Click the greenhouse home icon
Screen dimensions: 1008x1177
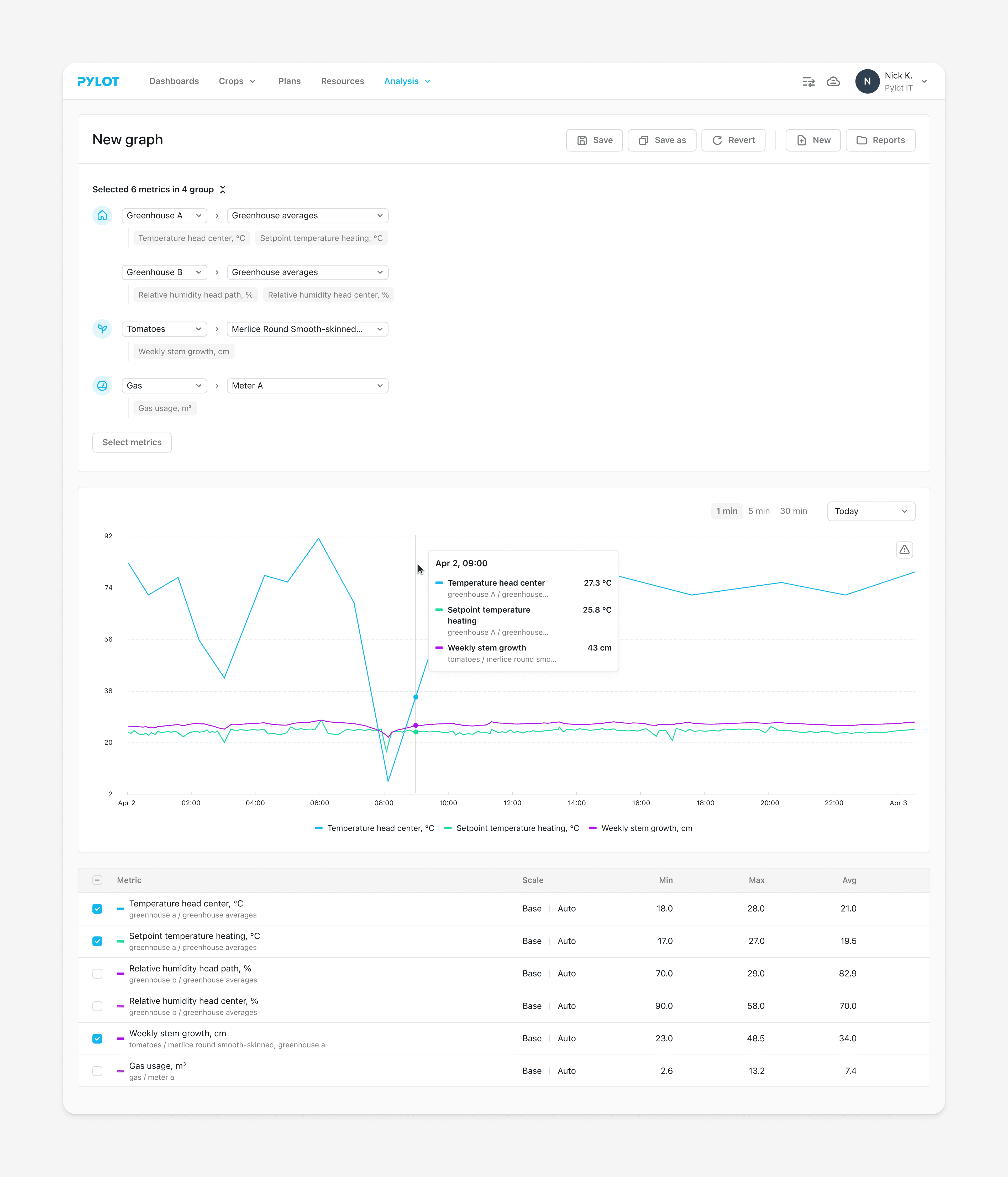click(102, 216)
